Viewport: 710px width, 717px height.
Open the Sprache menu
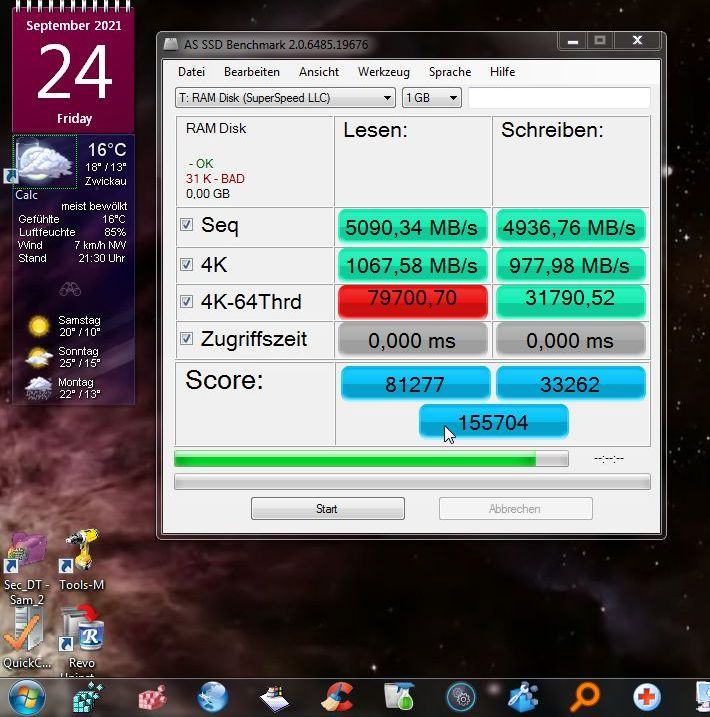(x=450, y=72)
